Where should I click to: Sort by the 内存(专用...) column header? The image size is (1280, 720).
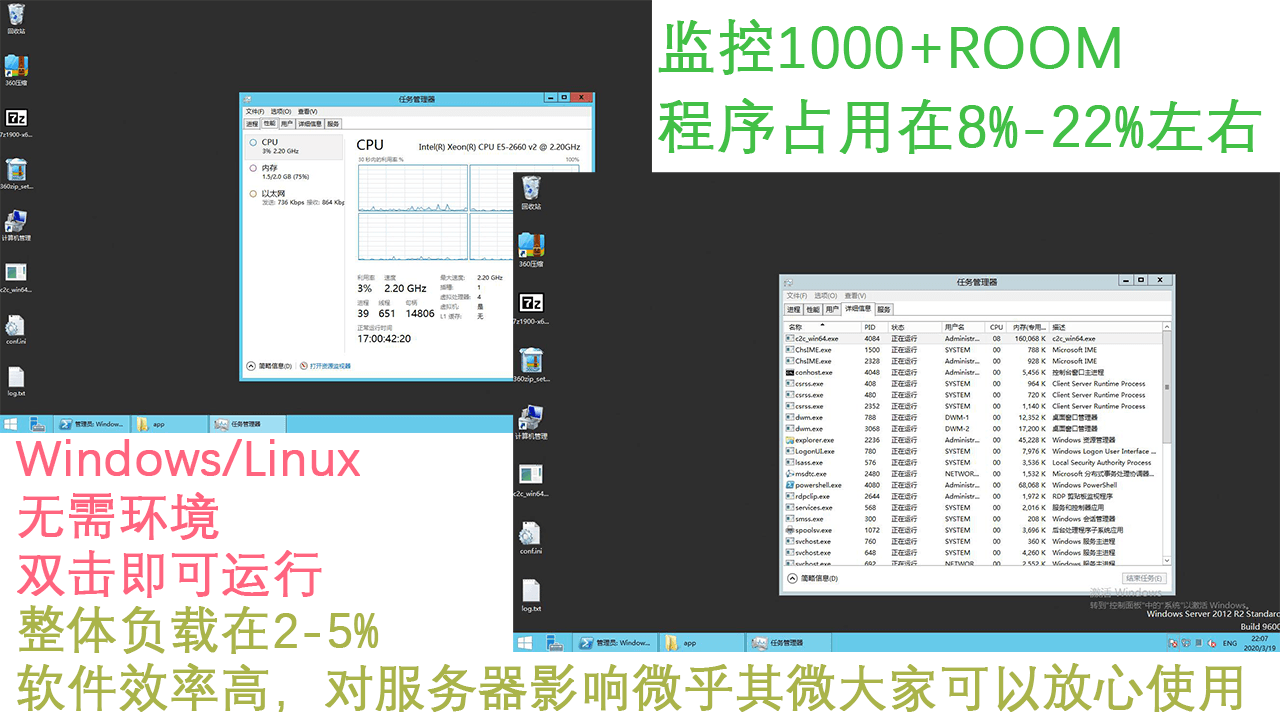tap(1028, 327)
